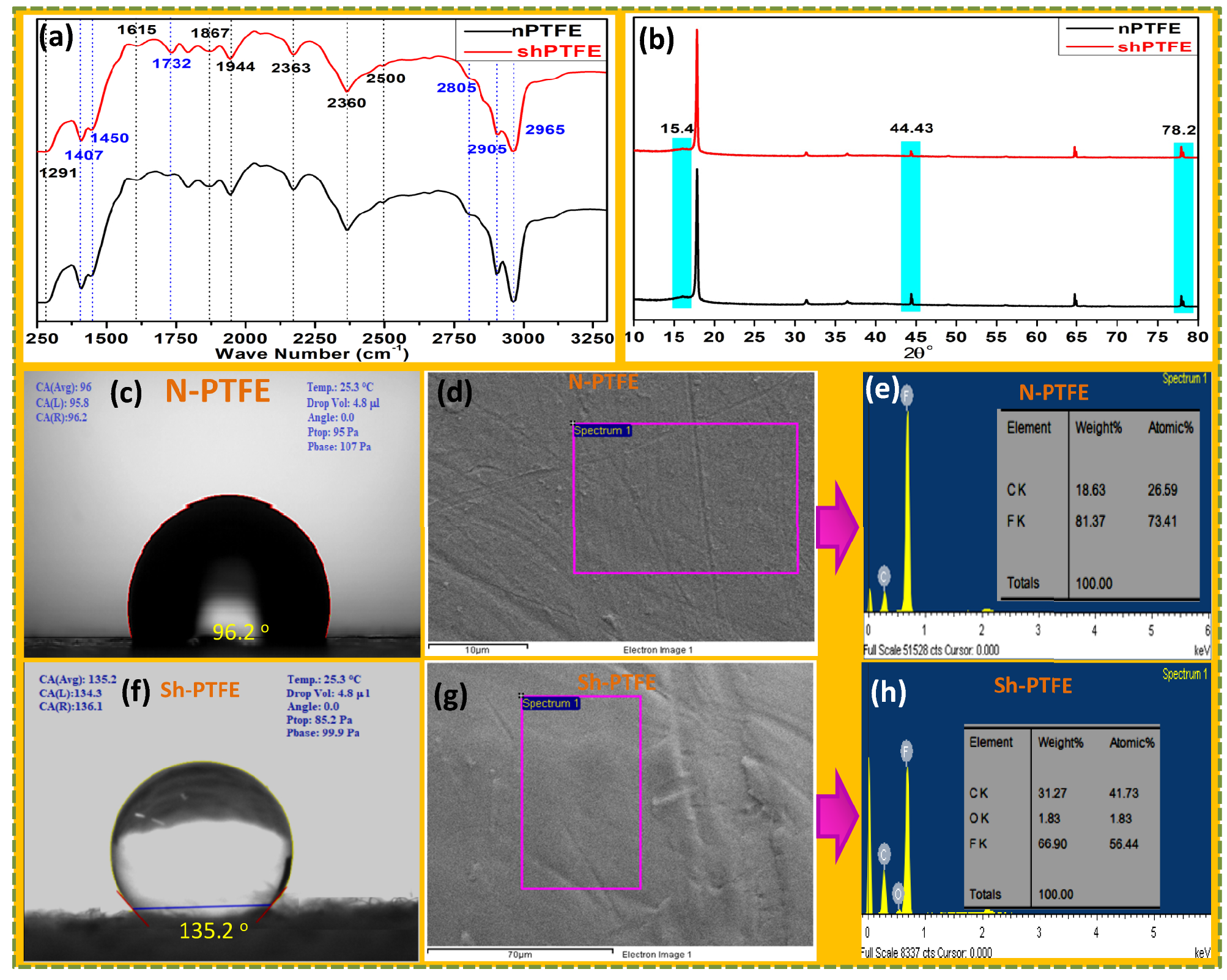
Task: Click the Wave Number axis title
Action: pyautogui.click(x=312, y=353)
